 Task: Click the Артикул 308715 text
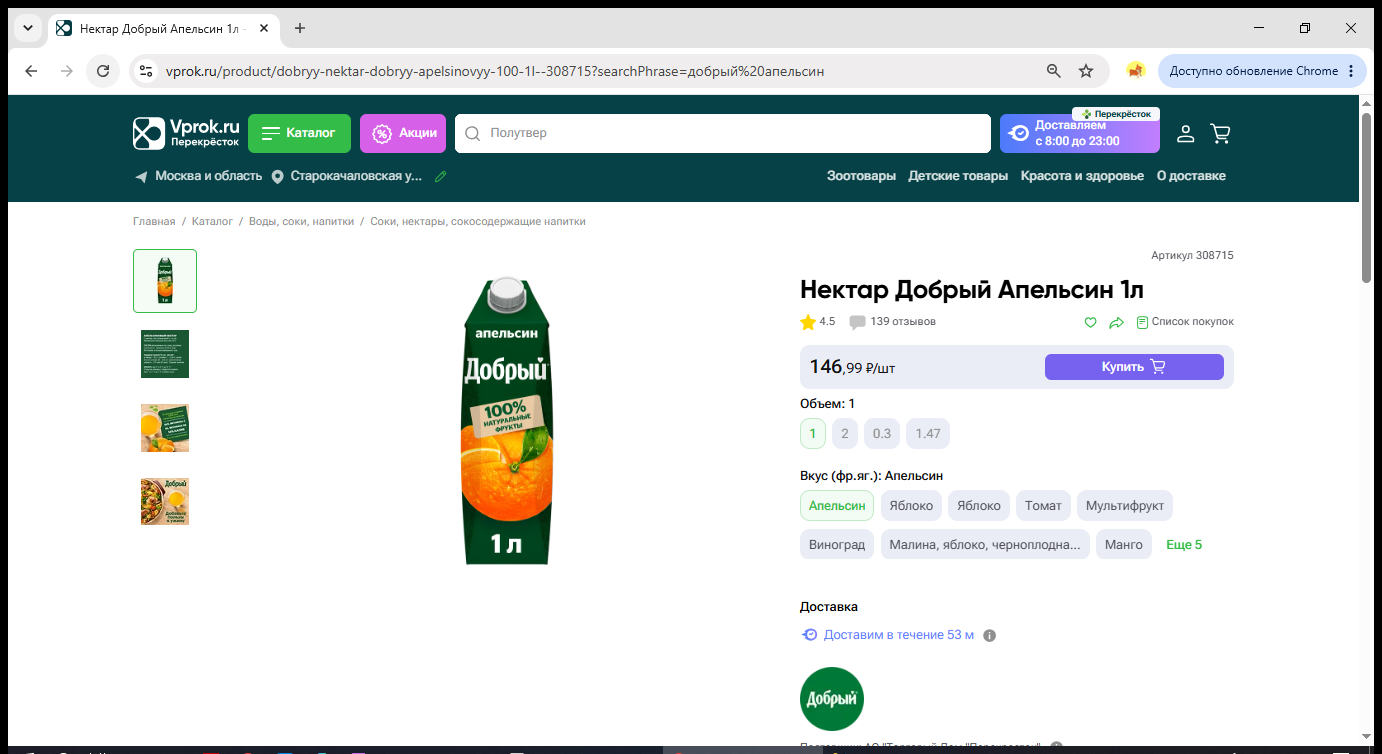click(x=1192, y=255)
